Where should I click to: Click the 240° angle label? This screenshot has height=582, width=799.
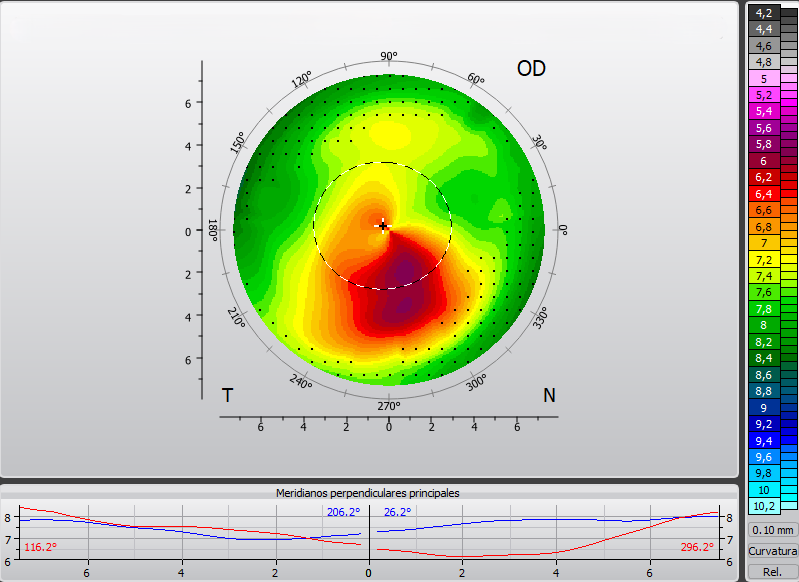pos(301,381)
